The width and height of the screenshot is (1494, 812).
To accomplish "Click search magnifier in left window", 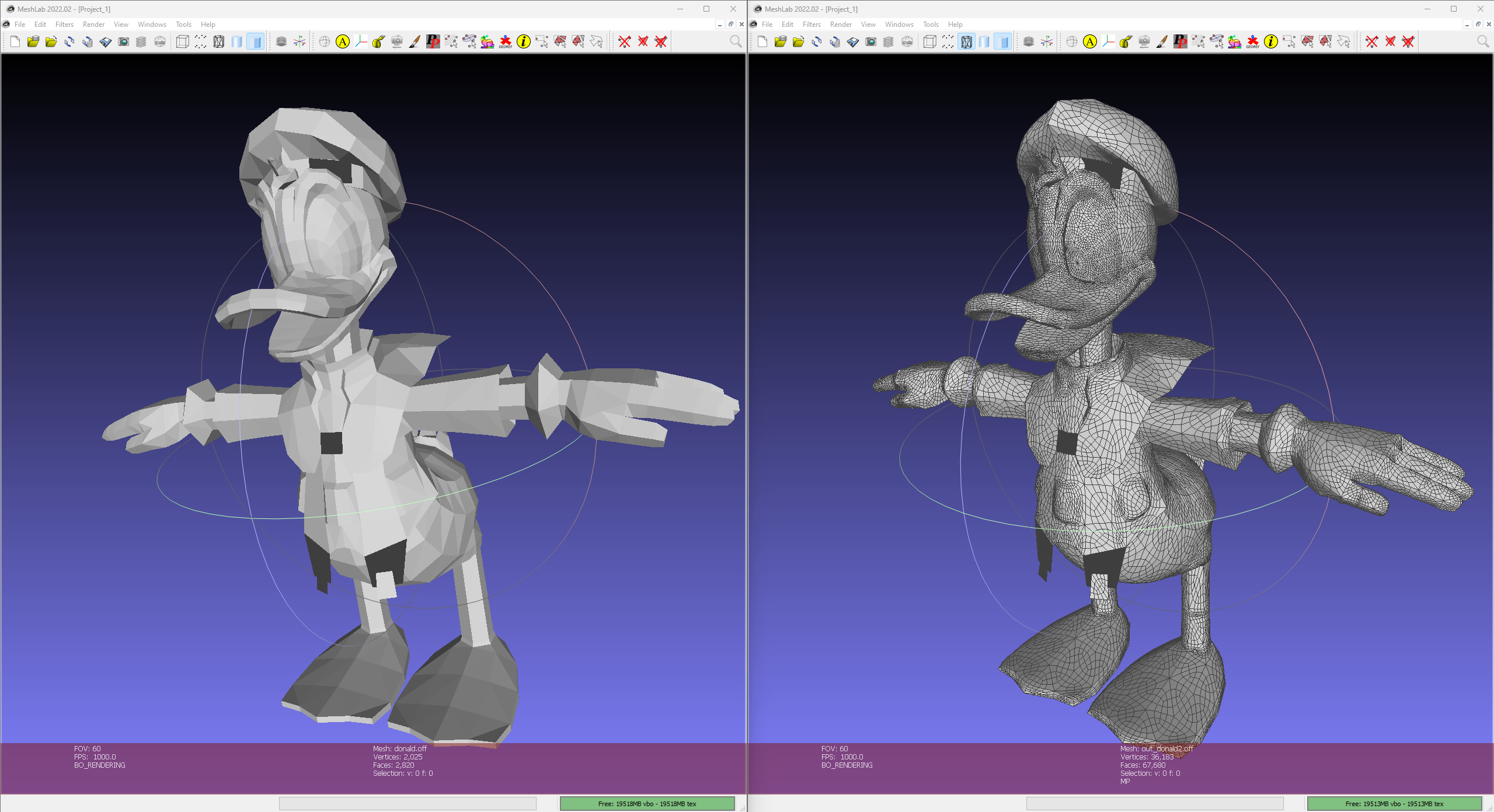I will pos(736,41).
